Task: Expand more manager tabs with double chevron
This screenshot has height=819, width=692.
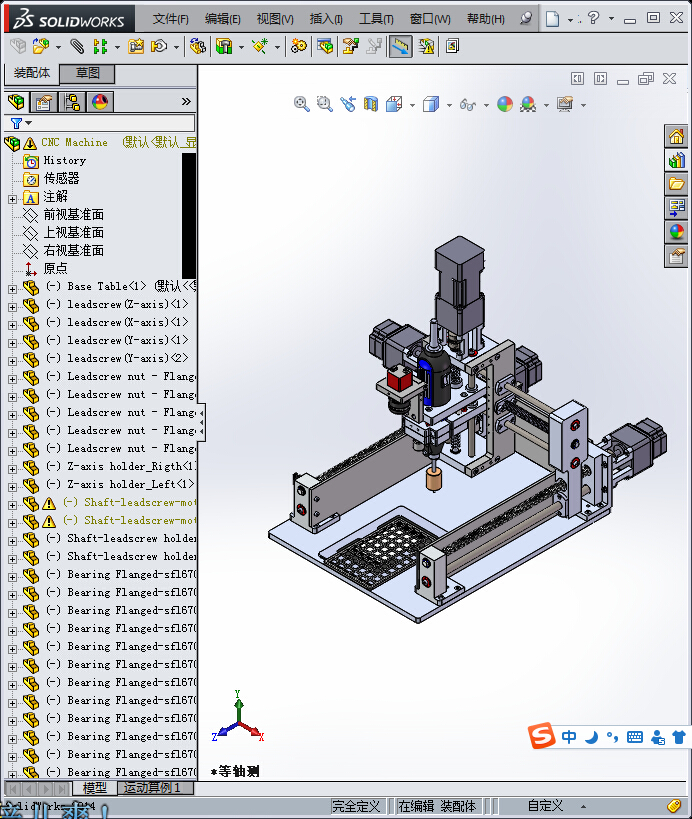Action: pyautogui.click(x=186, y=101)
